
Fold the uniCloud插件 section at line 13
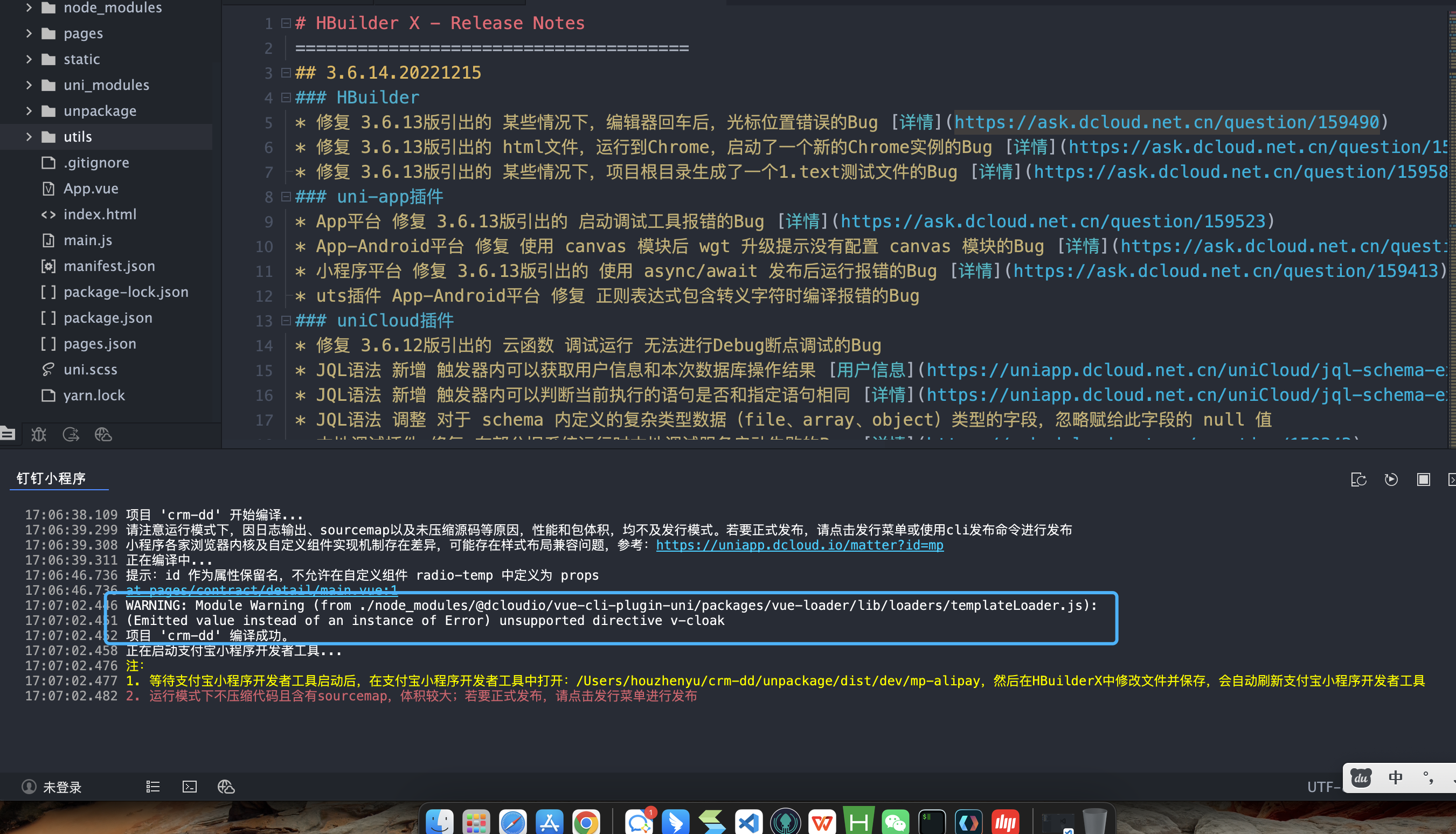click(x=286, y=320)
